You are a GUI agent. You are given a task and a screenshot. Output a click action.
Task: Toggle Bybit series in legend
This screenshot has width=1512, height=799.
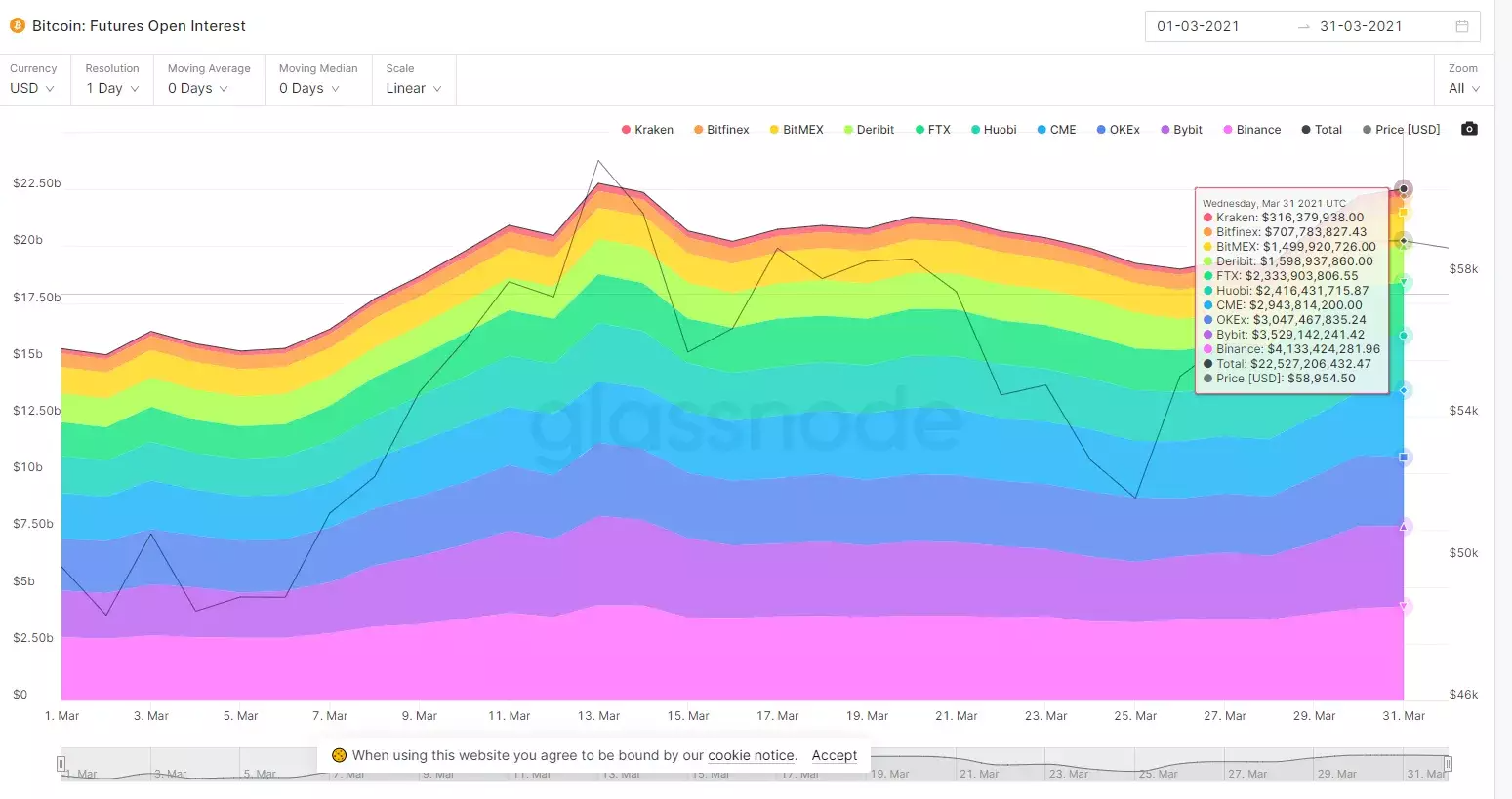(x=1181, y=130)
